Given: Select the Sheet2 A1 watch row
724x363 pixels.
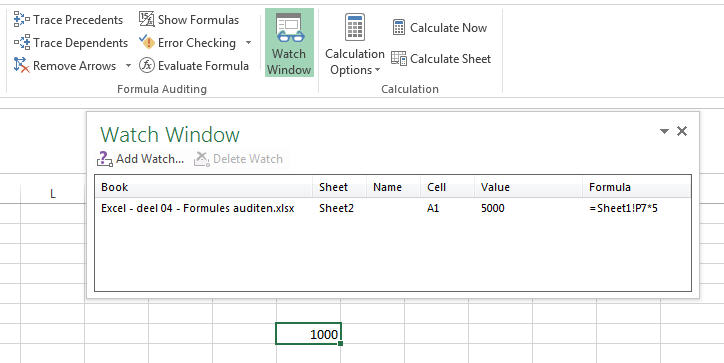Looking at the screenshot, I should (x=393, y=208).
